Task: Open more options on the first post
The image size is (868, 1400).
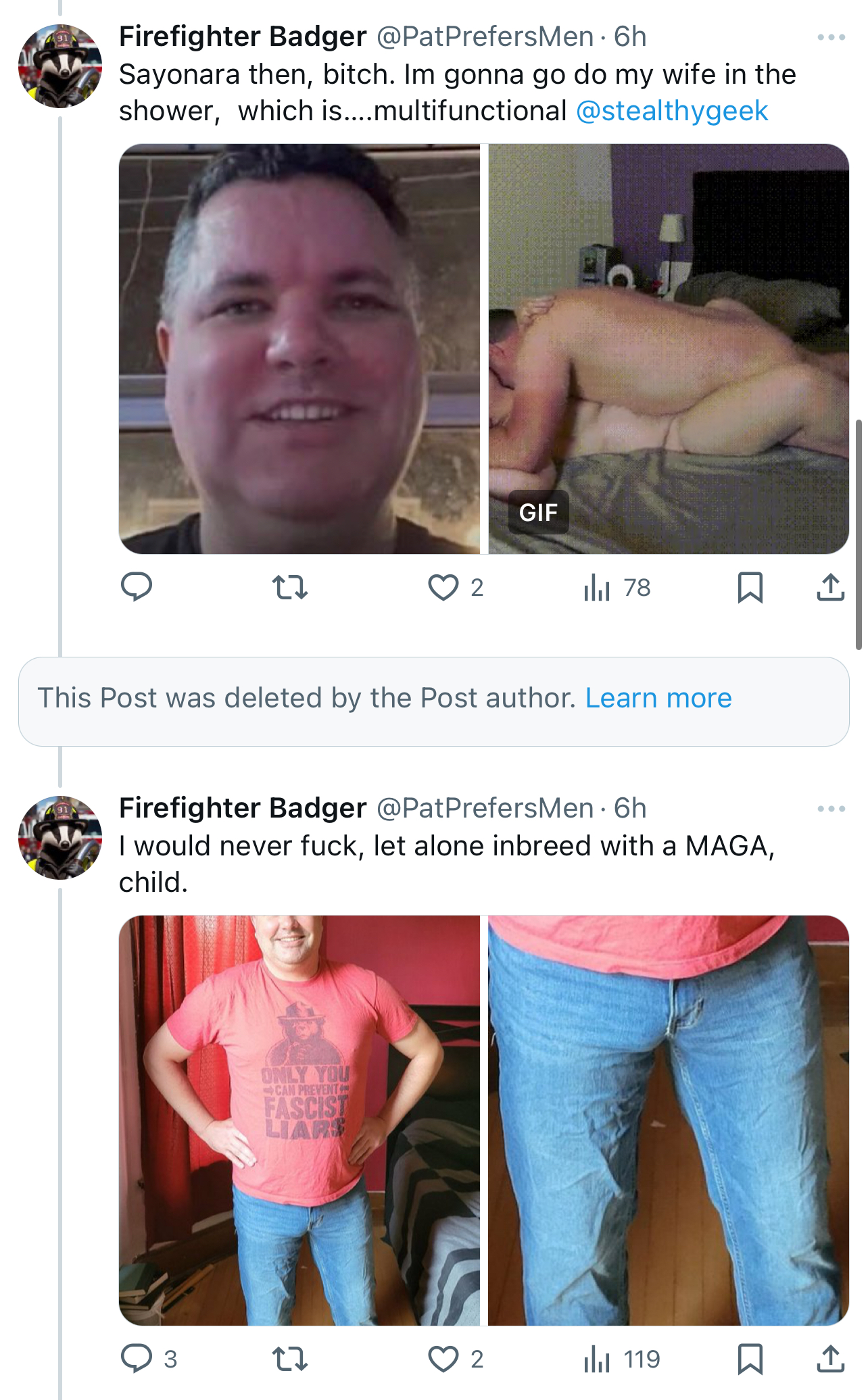Action: click(x=831, y=37)
